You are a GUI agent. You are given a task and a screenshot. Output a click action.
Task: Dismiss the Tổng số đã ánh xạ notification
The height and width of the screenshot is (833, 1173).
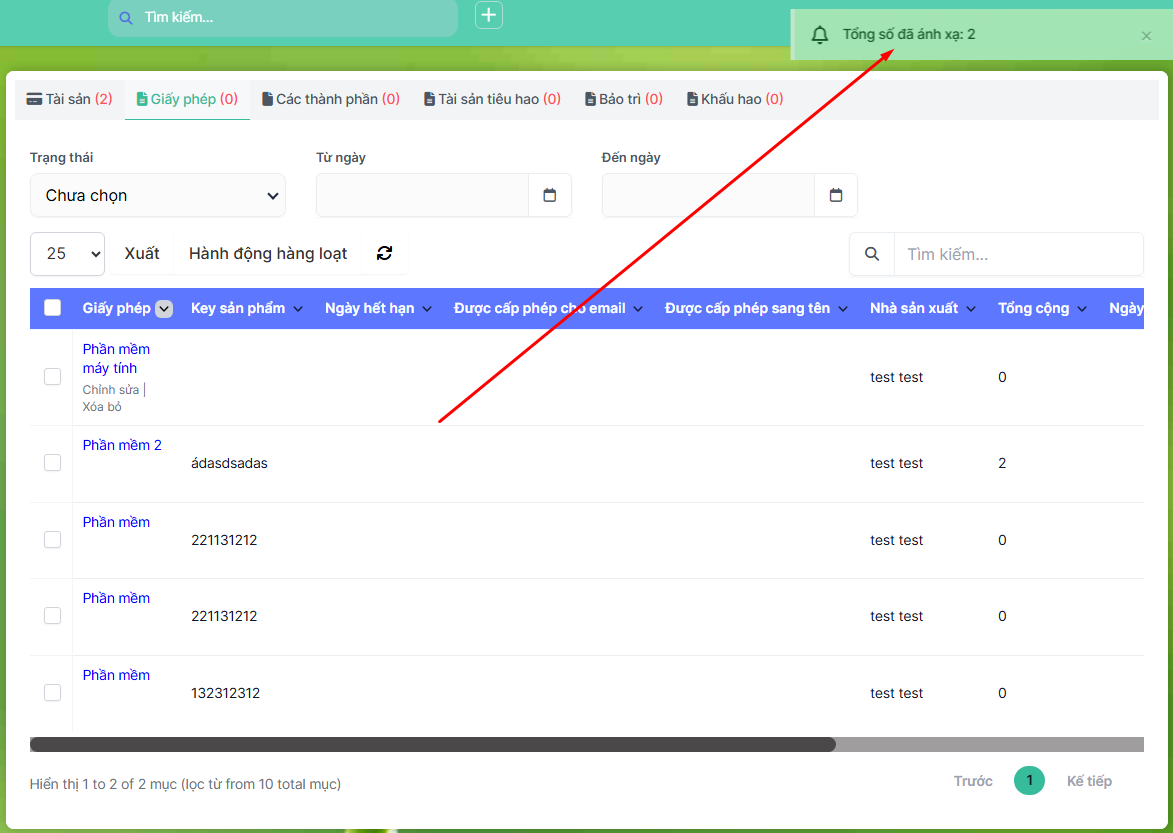[1146, 36]
